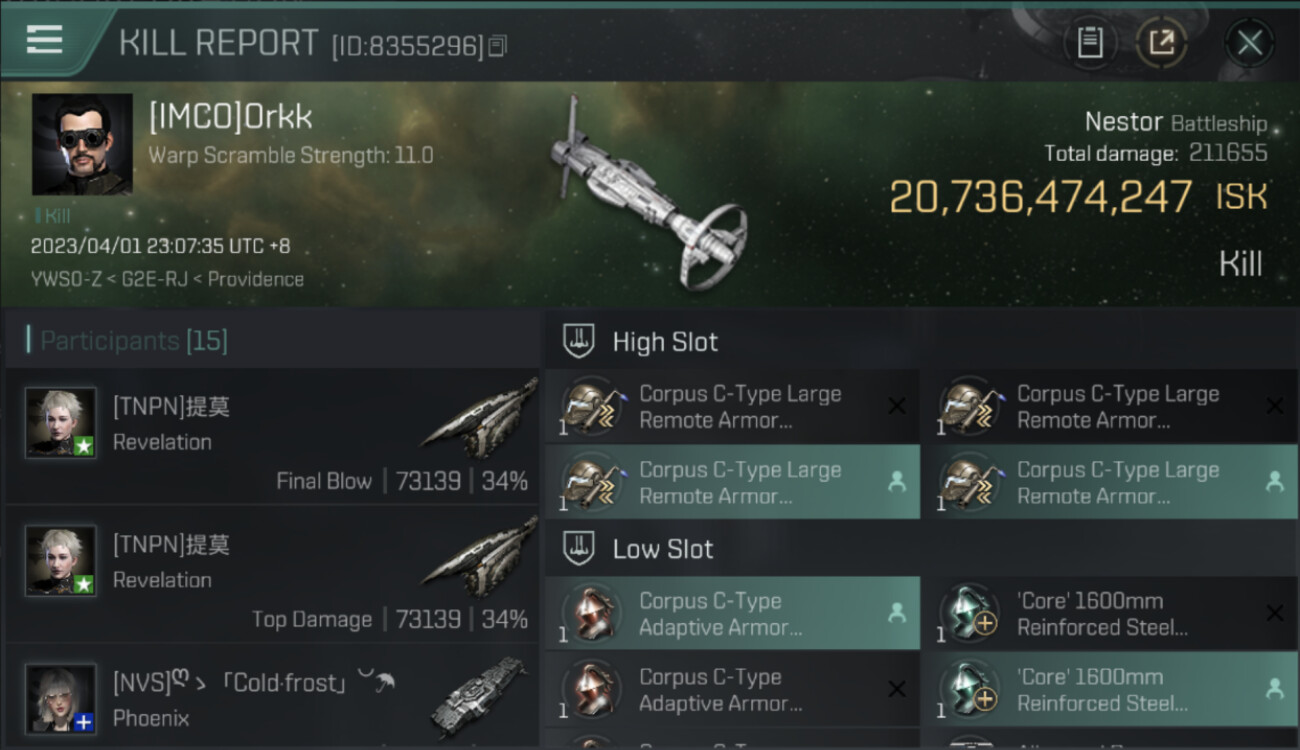This screenshot has height=750, width=1300.
Task: Open the clipboard icon in the header
Action: [x=1090, y=43]
